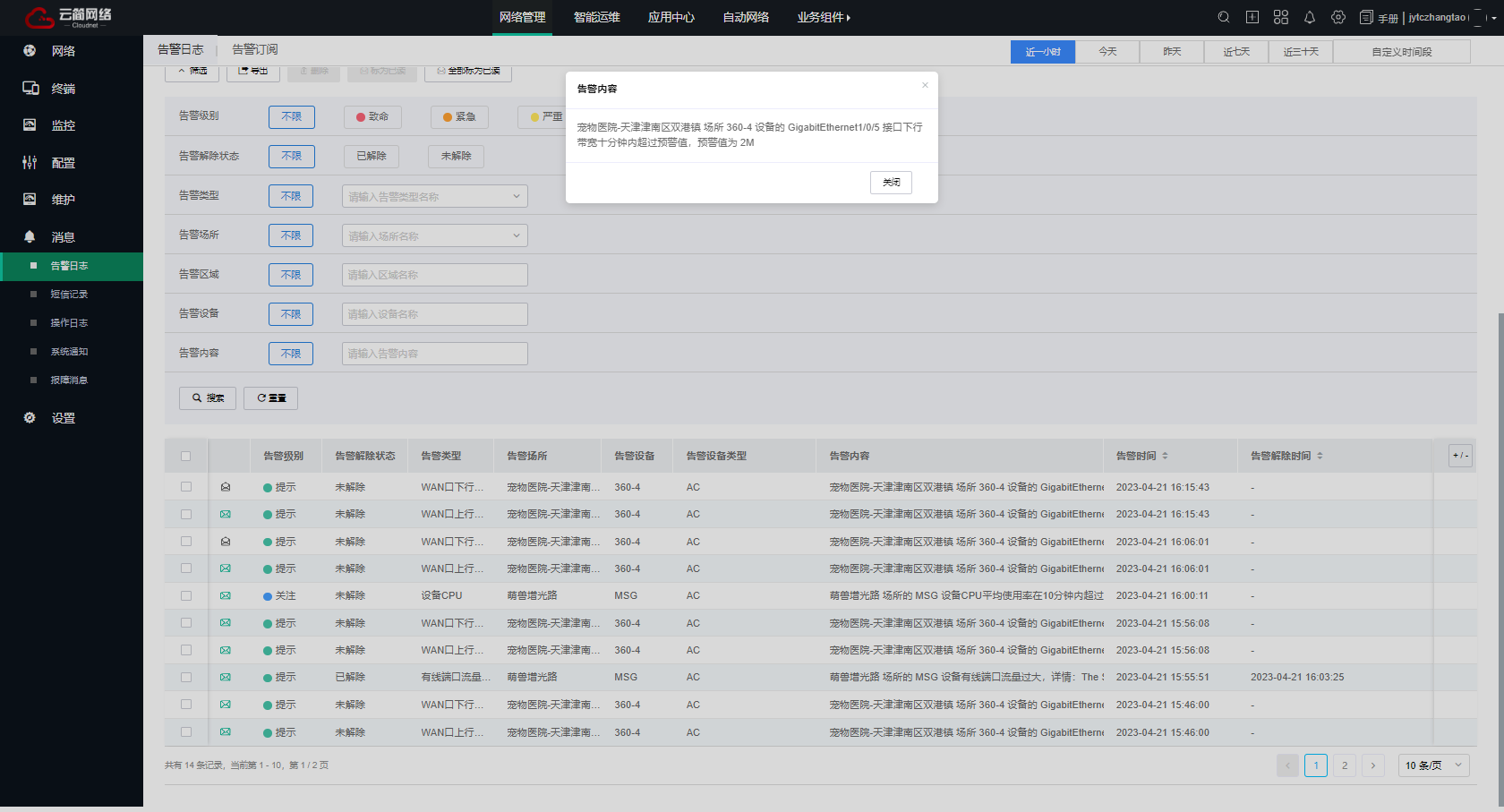Click the mail icon of the 16:15:43 WAN口上行 alarm
The width and height of the screenshot is (1504, 812).
pyautogui.click(x=226, y=514)
